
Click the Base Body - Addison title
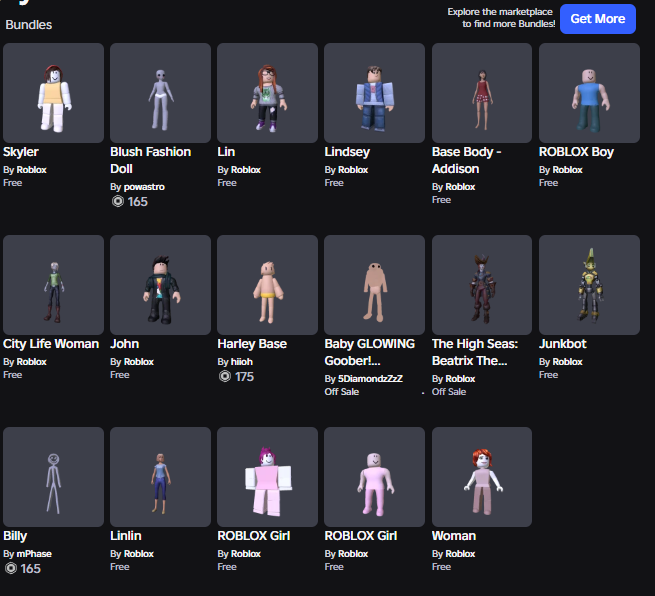(466, 160)
